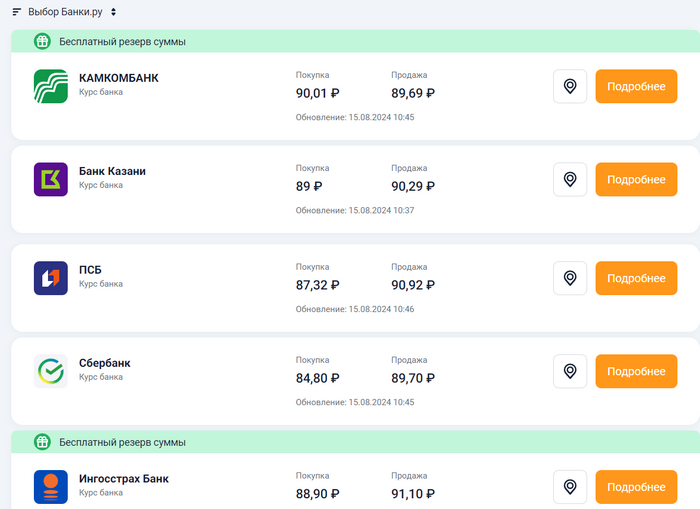Screen dimensions: 700x509
Task: Show Банк Казани locations via map pin
Action: click(570, 179)
